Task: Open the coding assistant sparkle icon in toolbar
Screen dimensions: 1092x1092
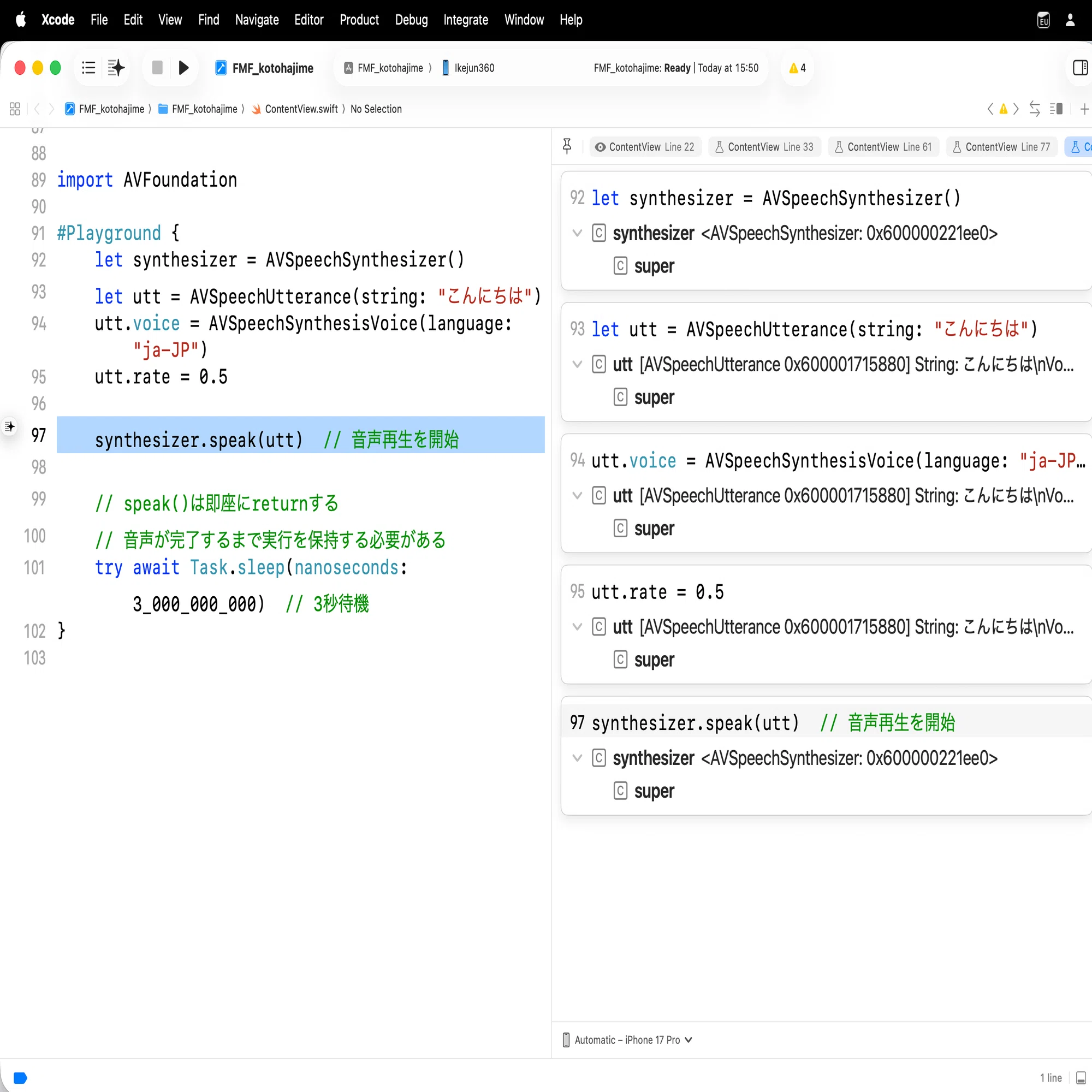Action: [116, 68]
